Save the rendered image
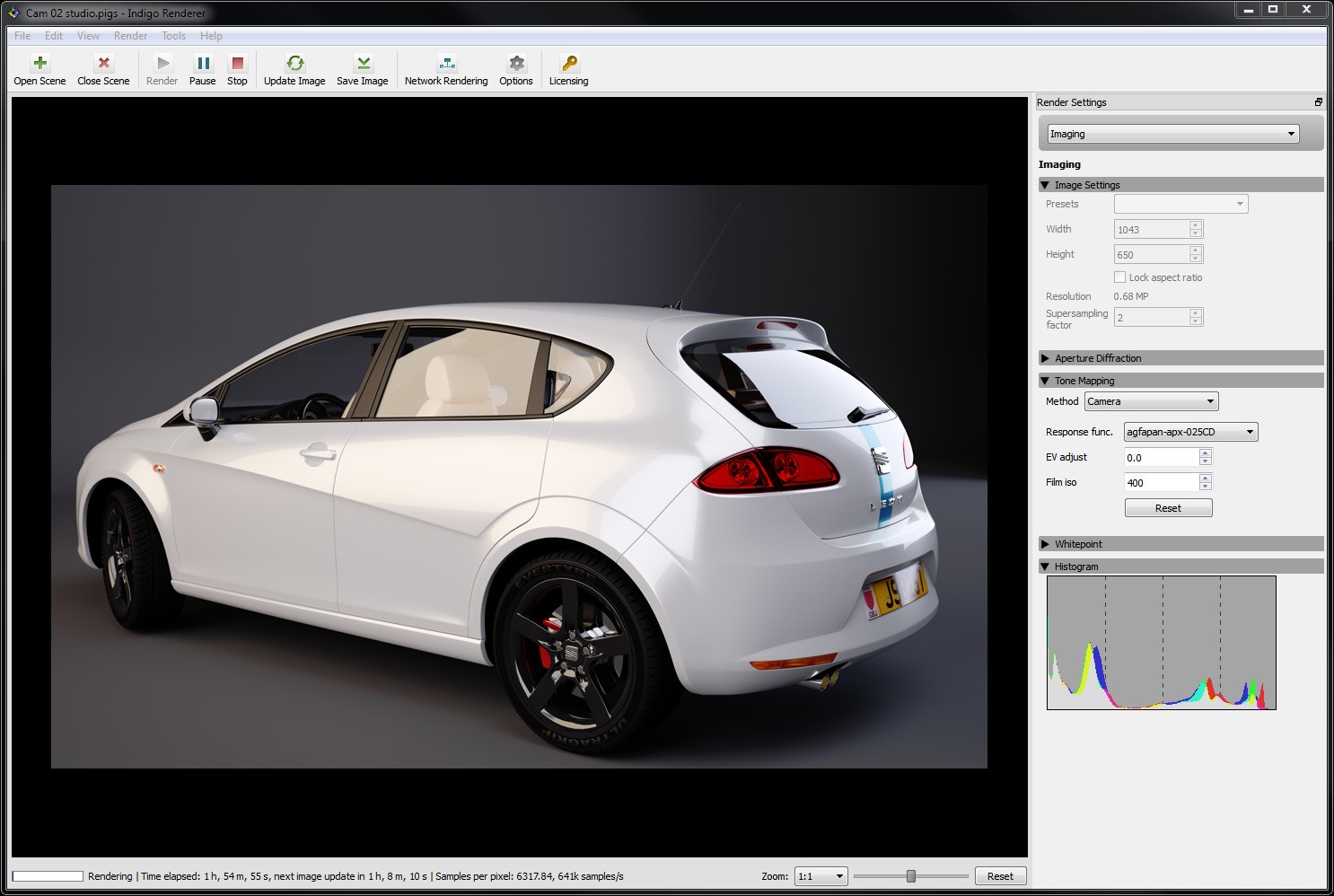Viewport: 1334px width, 896px height. tap(363, 64)
